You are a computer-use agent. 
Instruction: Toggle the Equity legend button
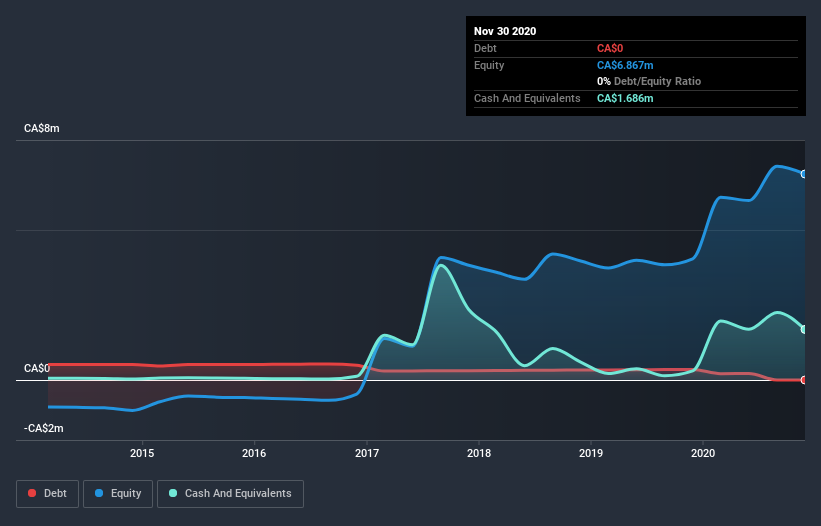[118, 494]
